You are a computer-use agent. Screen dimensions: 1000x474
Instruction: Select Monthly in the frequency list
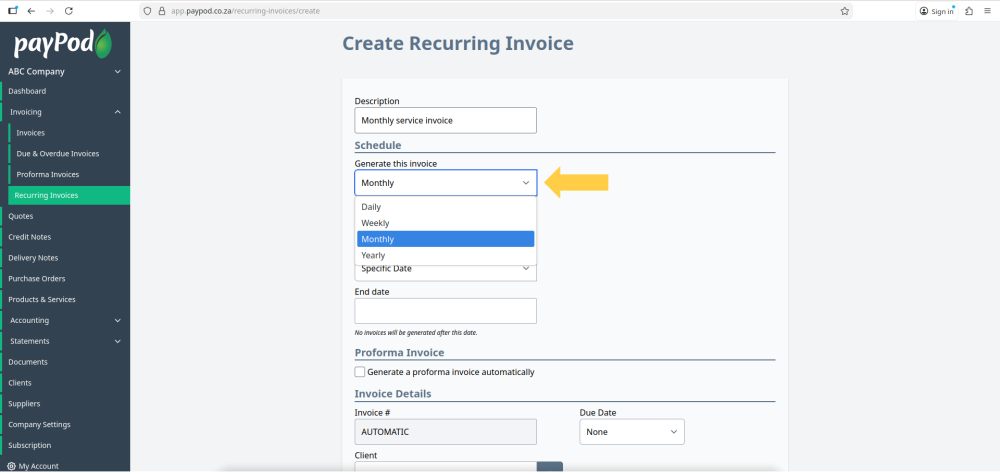446,239
